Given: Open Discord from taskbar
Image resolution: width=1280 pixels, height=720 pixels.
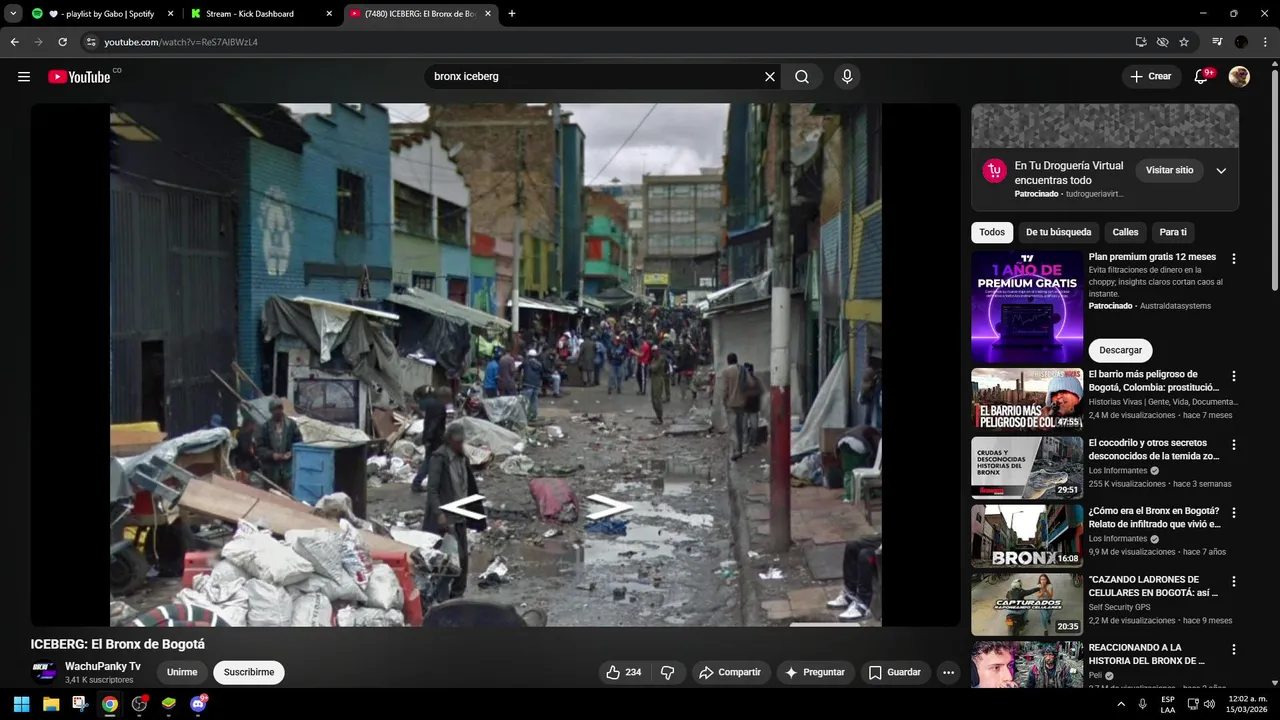Looking at the screenshot, I should pos(198,704).
